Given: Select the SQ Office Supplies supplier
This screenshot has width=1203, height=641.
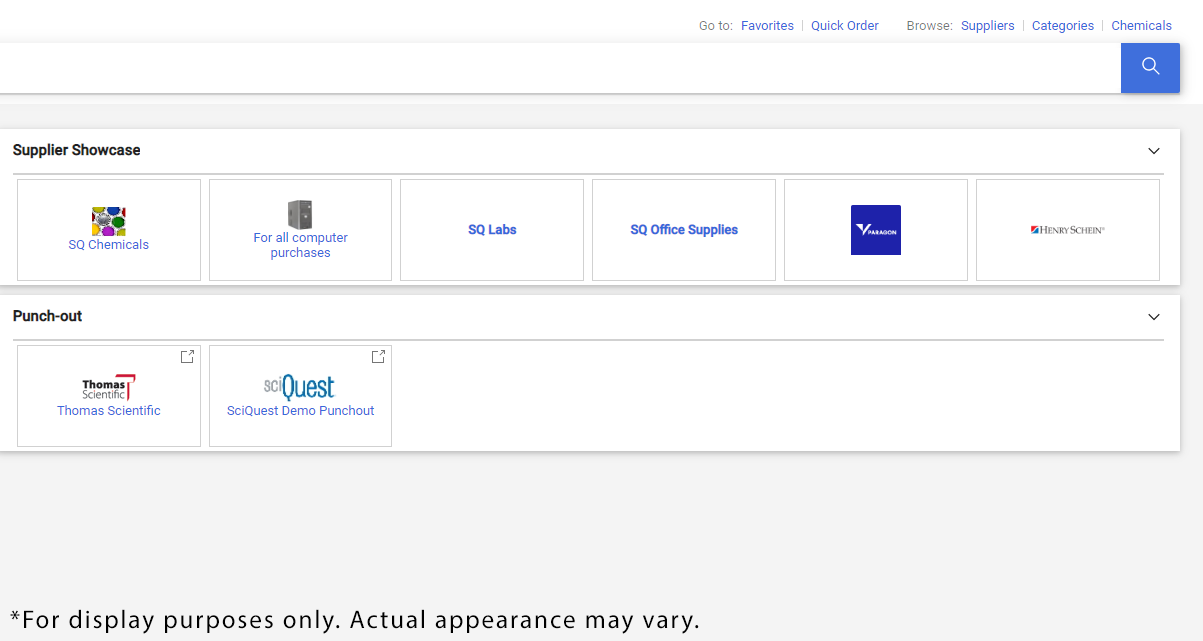Looking at the screenshot, I should [x=684, y=230].
